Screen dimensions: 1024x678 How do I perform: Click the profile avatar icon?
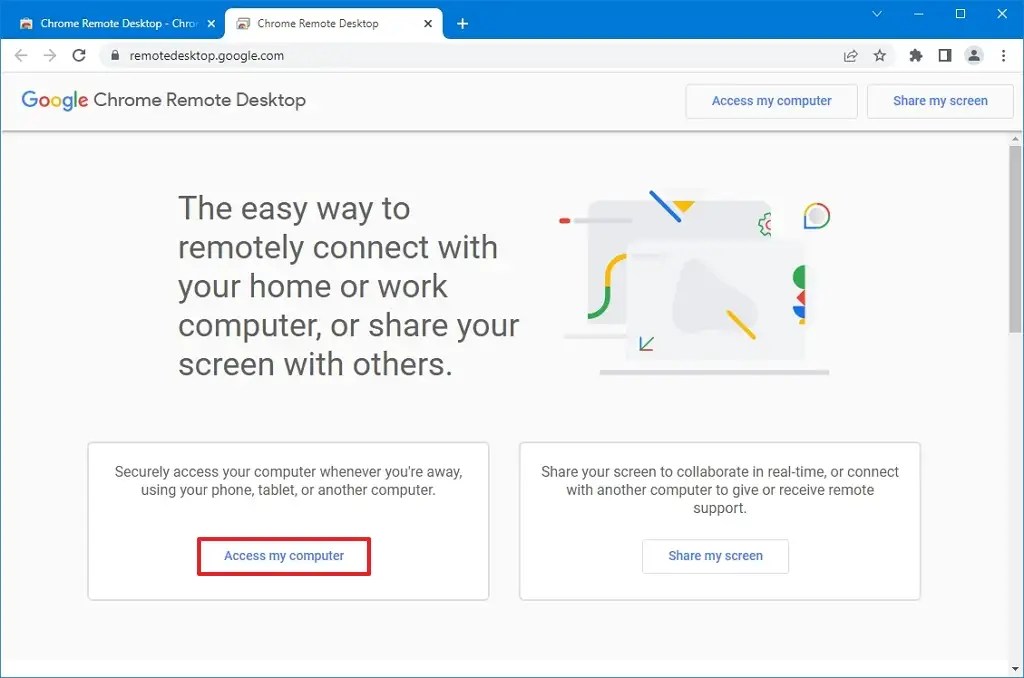tap(974, 56)
